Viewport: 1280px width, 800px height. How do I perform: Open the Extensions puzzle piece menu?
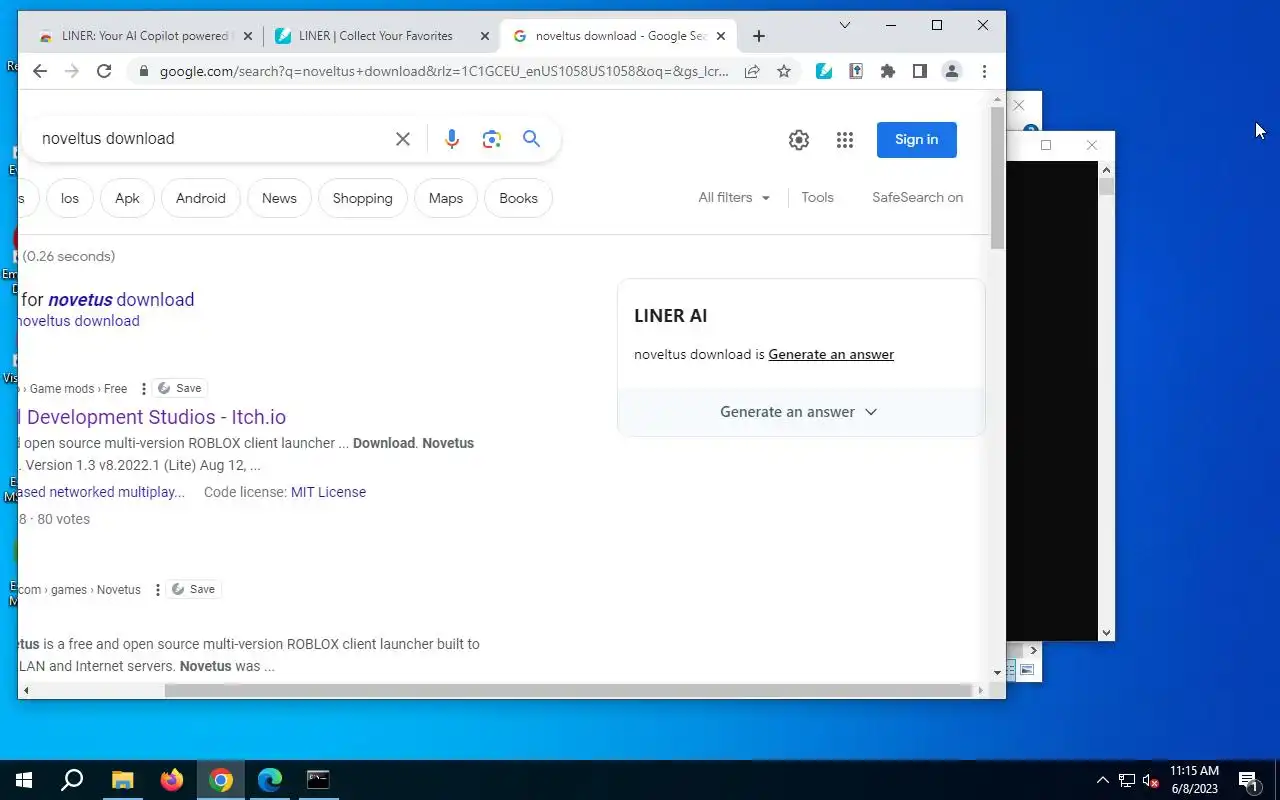888,71
